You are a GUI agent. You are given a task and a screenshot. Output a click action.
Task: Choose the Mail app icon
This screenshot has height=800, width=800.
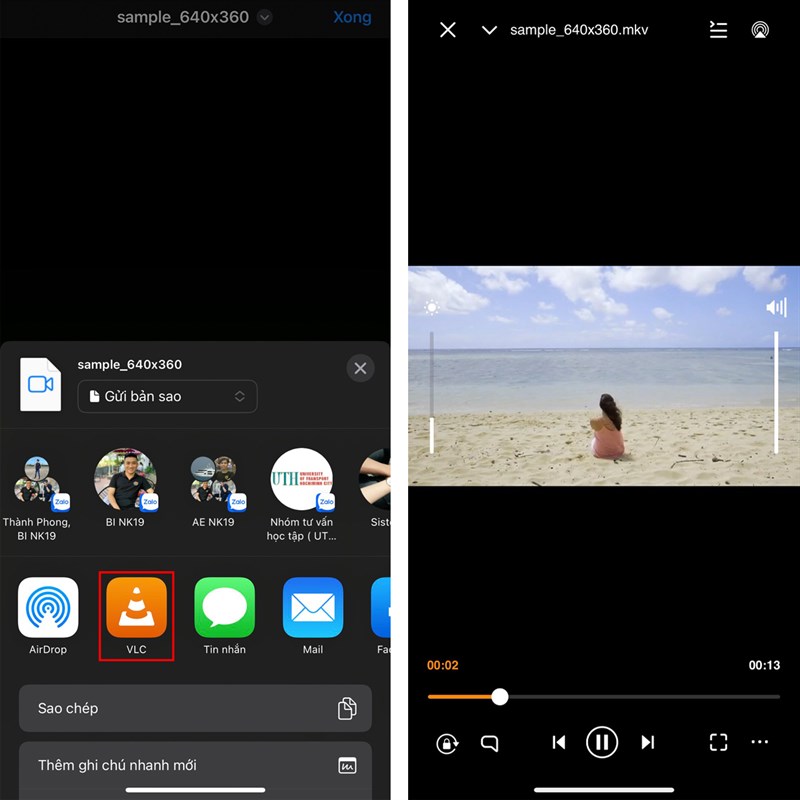(313, 608)
